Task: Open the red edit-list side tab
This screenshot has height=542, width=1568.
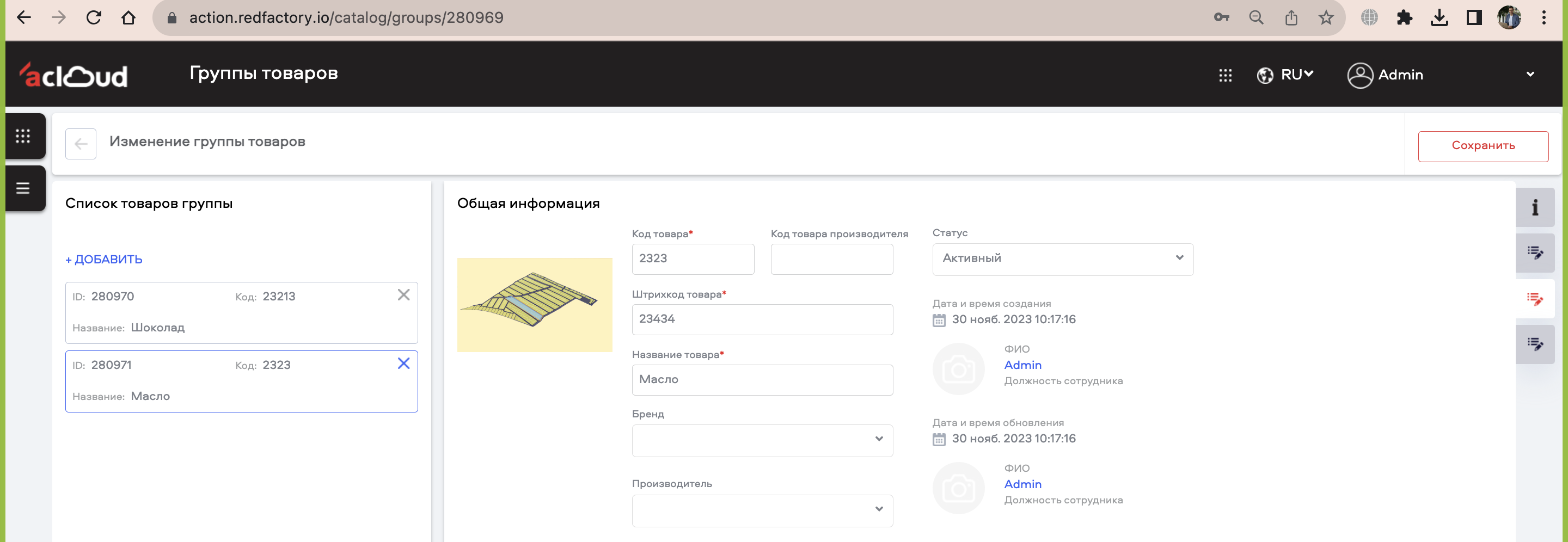Action: pos(1535,299)
